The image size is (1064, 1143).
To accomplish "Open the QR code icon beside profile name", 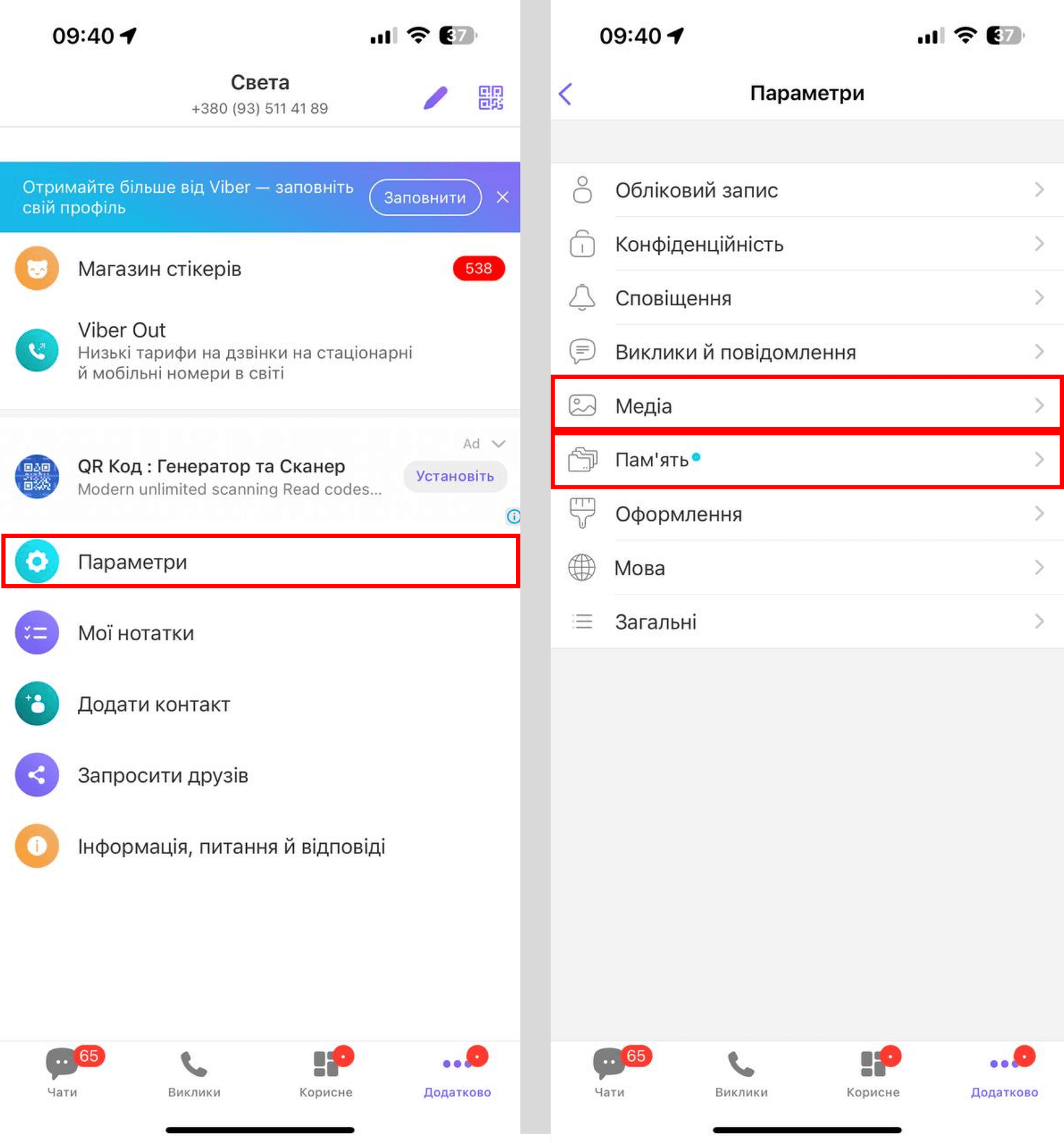I will pyautogui.click(x=491, y=98).
